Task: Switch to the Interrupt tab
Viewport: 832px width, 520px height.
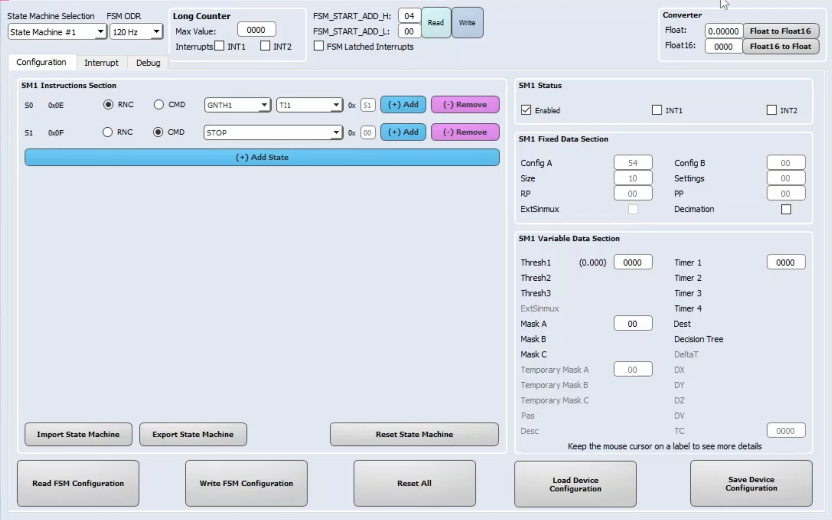Action: coord(101,63)
